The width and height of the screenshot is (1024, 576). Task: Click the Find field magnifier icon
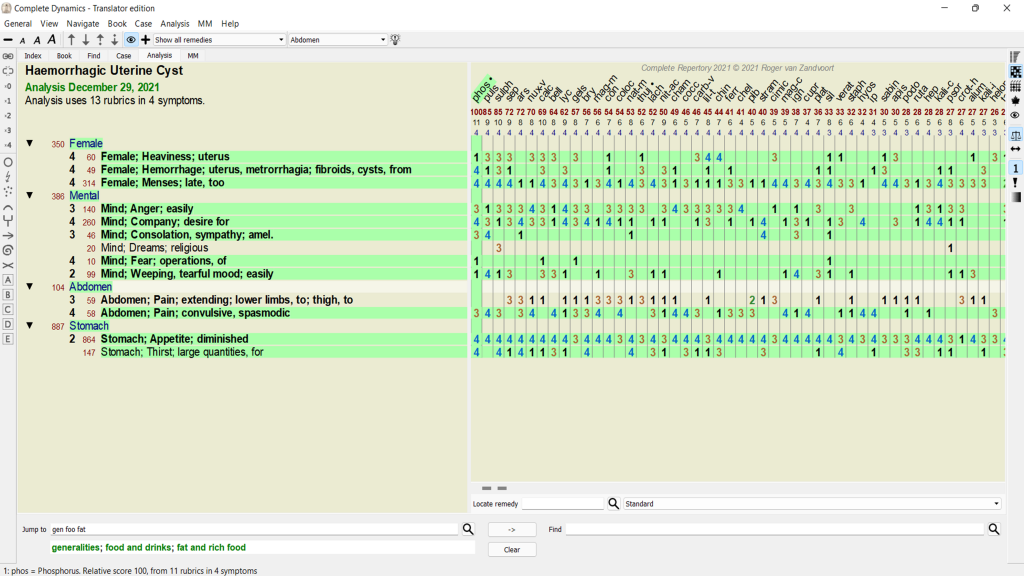pos(994,529)
